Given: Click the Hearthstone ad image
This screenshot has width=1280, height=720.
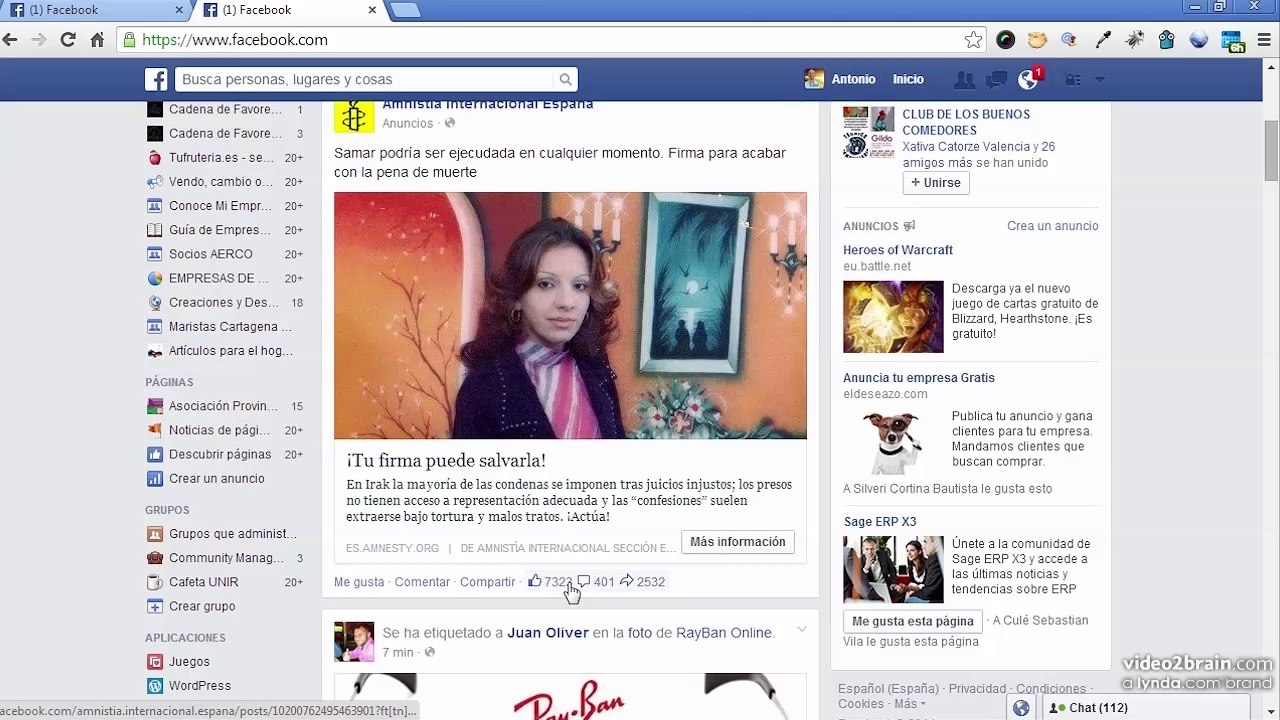Looking at the screenshot, I should point(893,317).
